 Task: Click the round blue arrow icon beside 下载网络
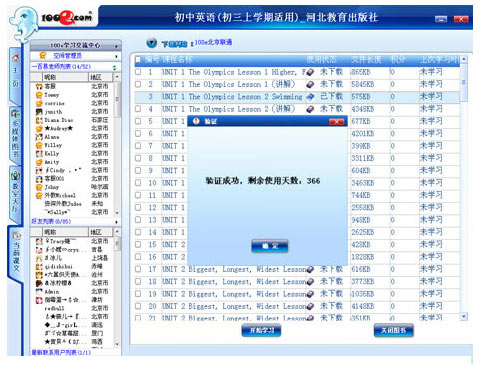(151, 43)
